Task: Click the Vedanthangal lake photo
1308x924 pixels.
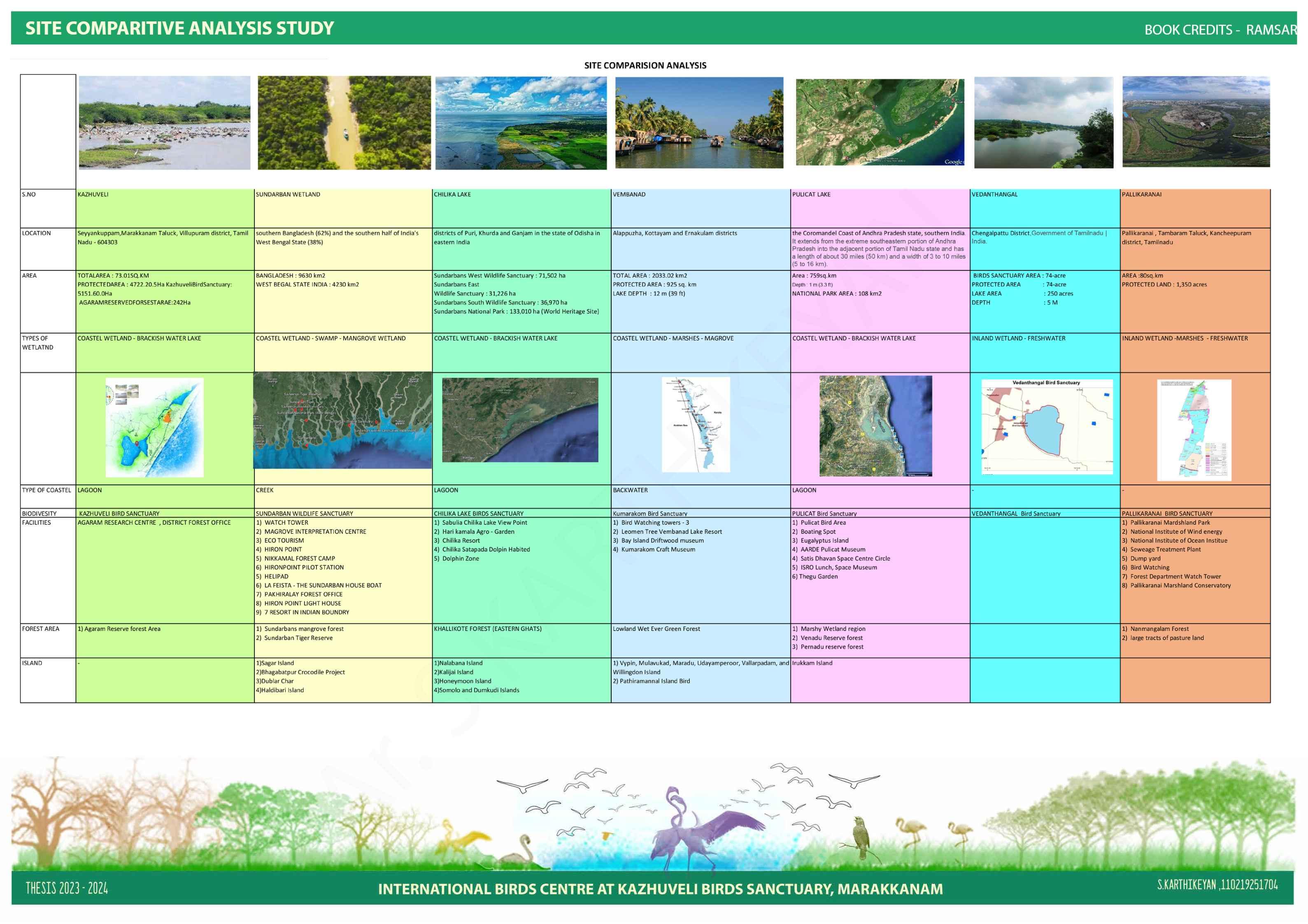Action: click(x=1043, y=123)
